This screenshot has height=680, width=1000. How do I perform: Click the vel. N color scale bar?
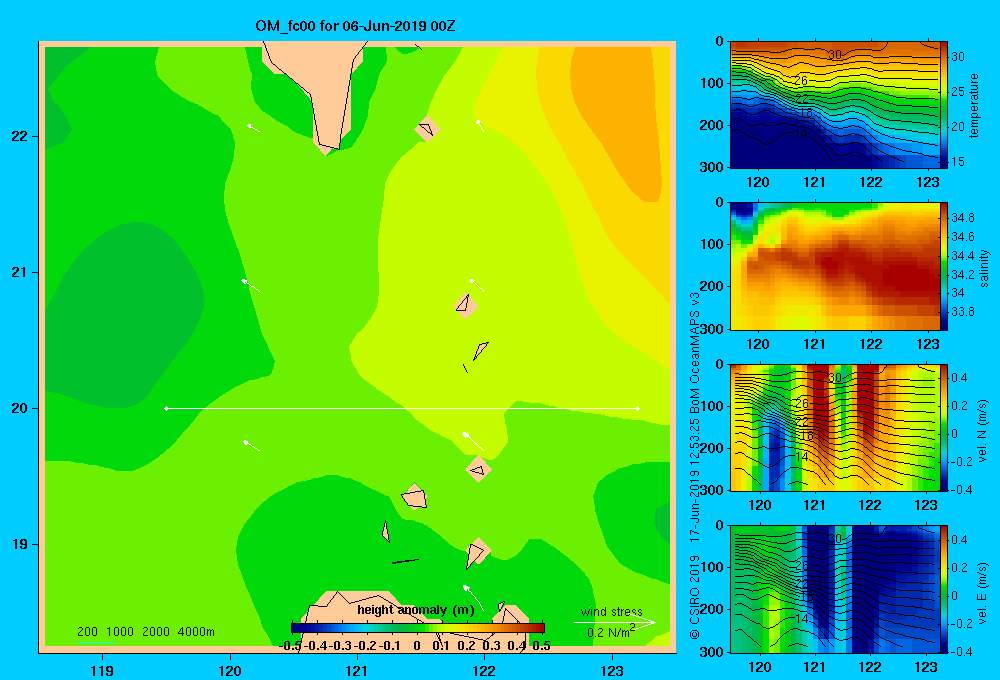pos(944,428)
